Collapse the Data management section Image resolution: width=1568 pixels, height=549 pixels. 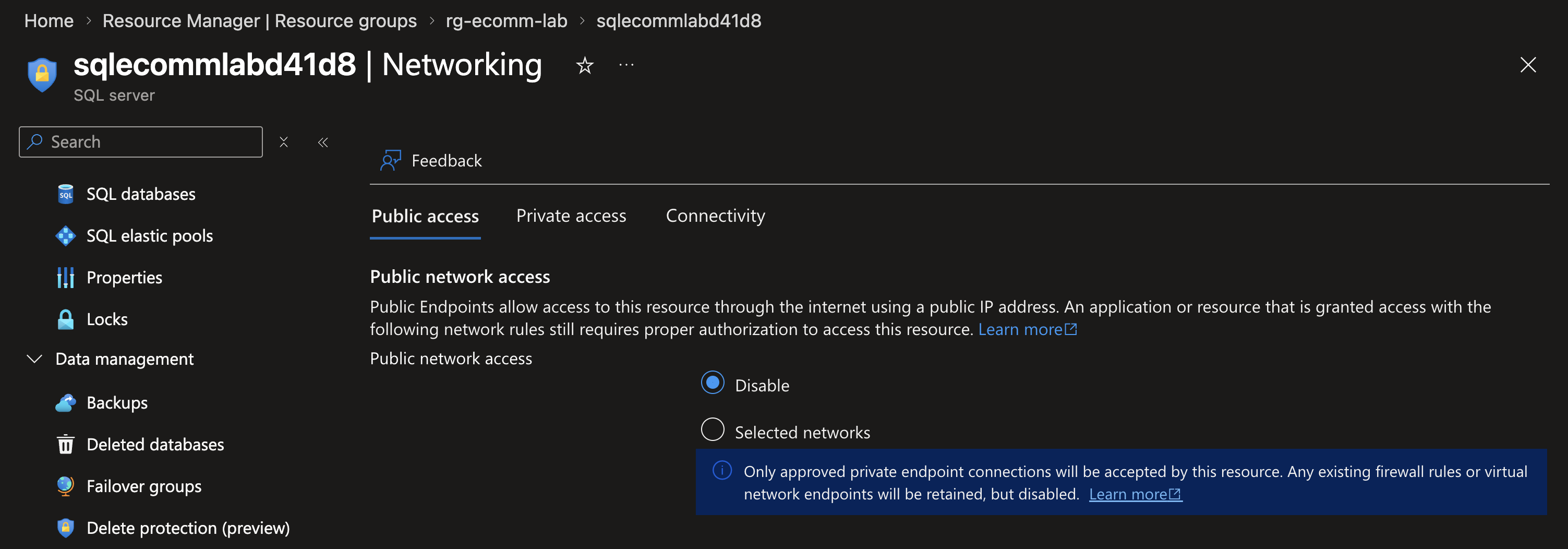click(35, 359)
